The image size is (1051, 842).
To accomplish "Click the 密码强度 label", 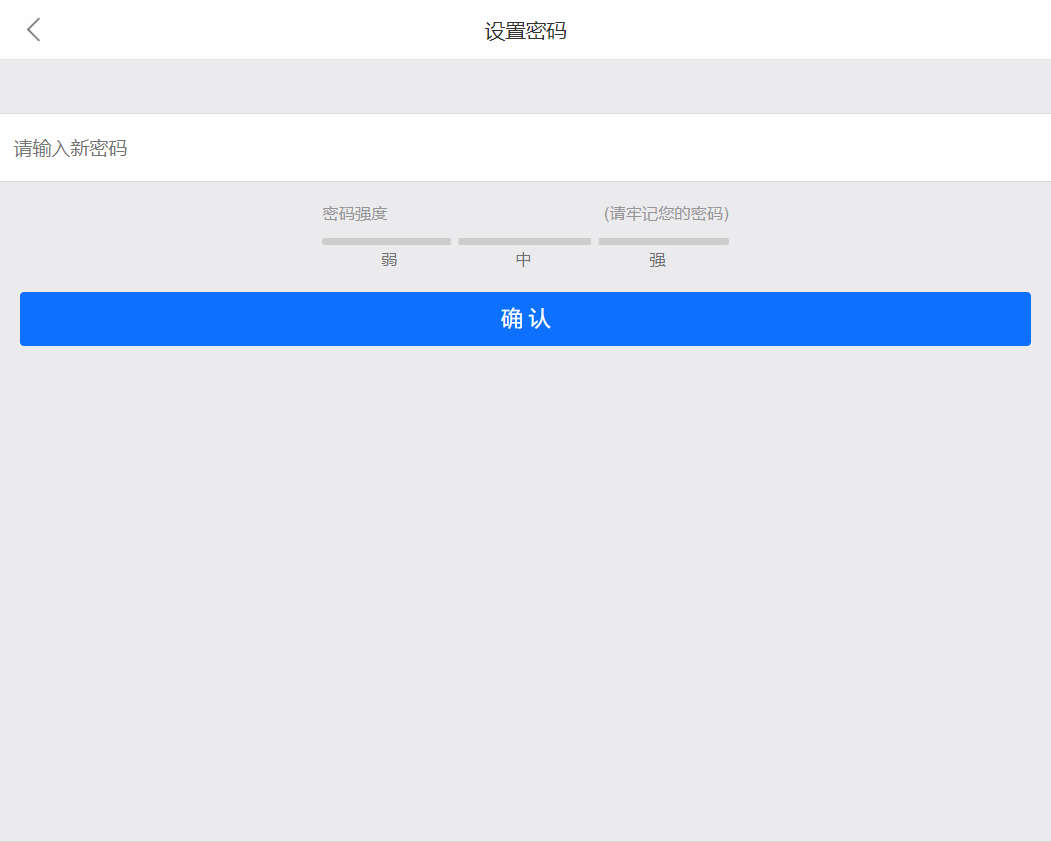I will pos(354,214).
